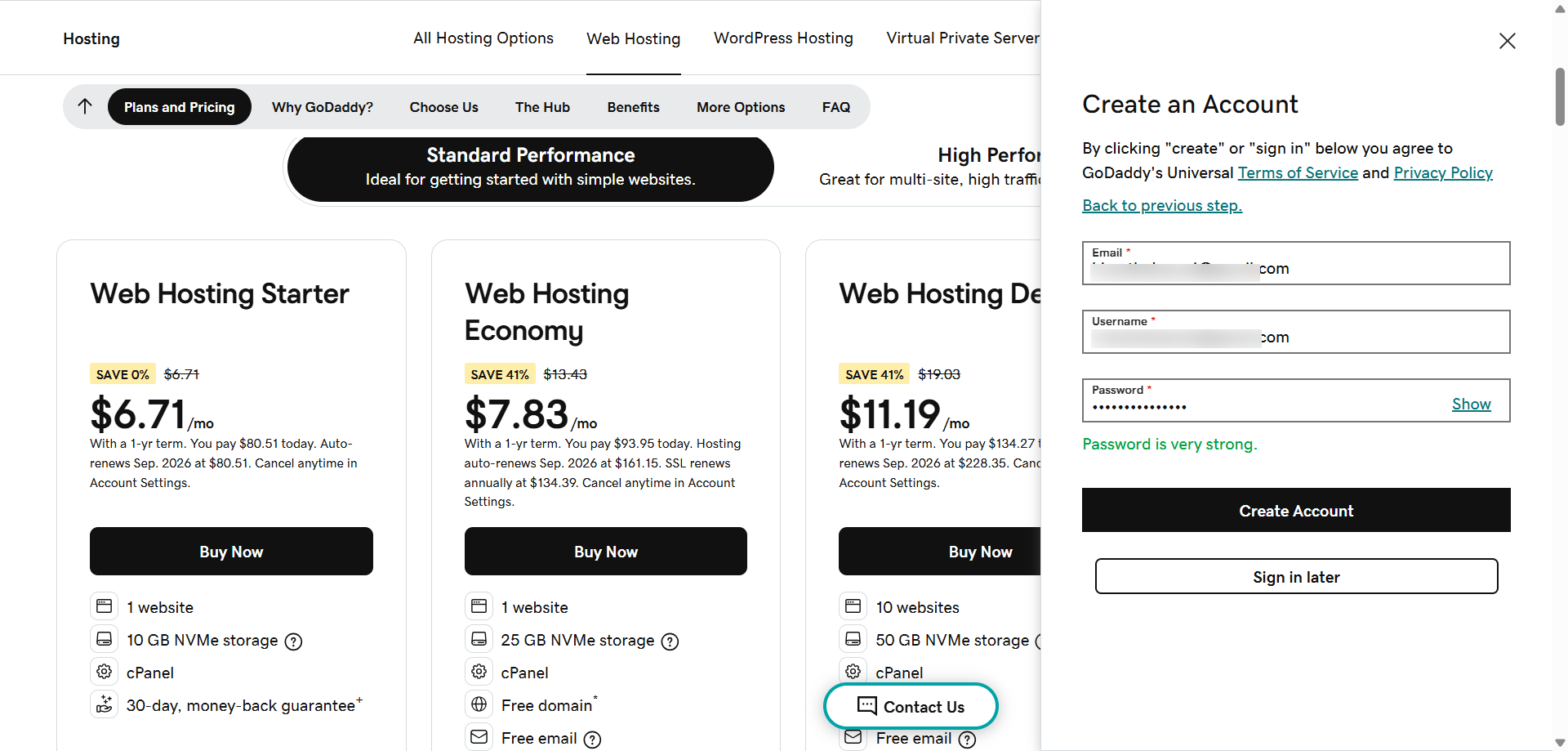Image resolution: width=1568 pixels, height=751 pixels.
Task: Go back to previous step link
Action: 1162,205
